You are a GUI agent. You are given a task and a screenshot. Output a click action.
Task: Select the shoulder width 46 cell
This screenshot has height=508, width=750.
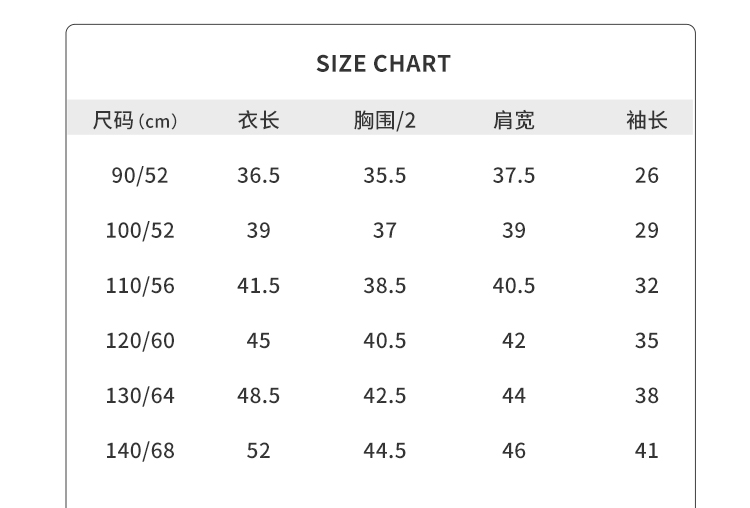(514, 451)
